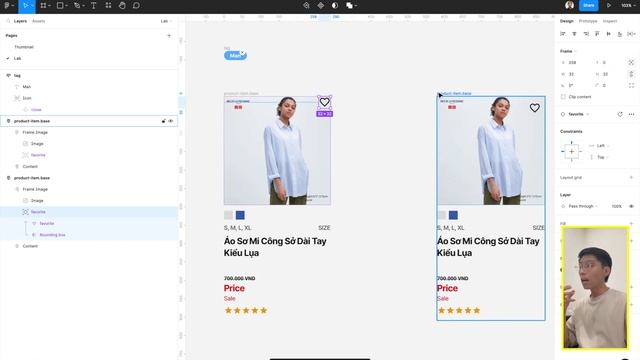Click the blue color swatch under right product
Image resolution: width=640 pixels, height=360 pixels.
[453, 215]
